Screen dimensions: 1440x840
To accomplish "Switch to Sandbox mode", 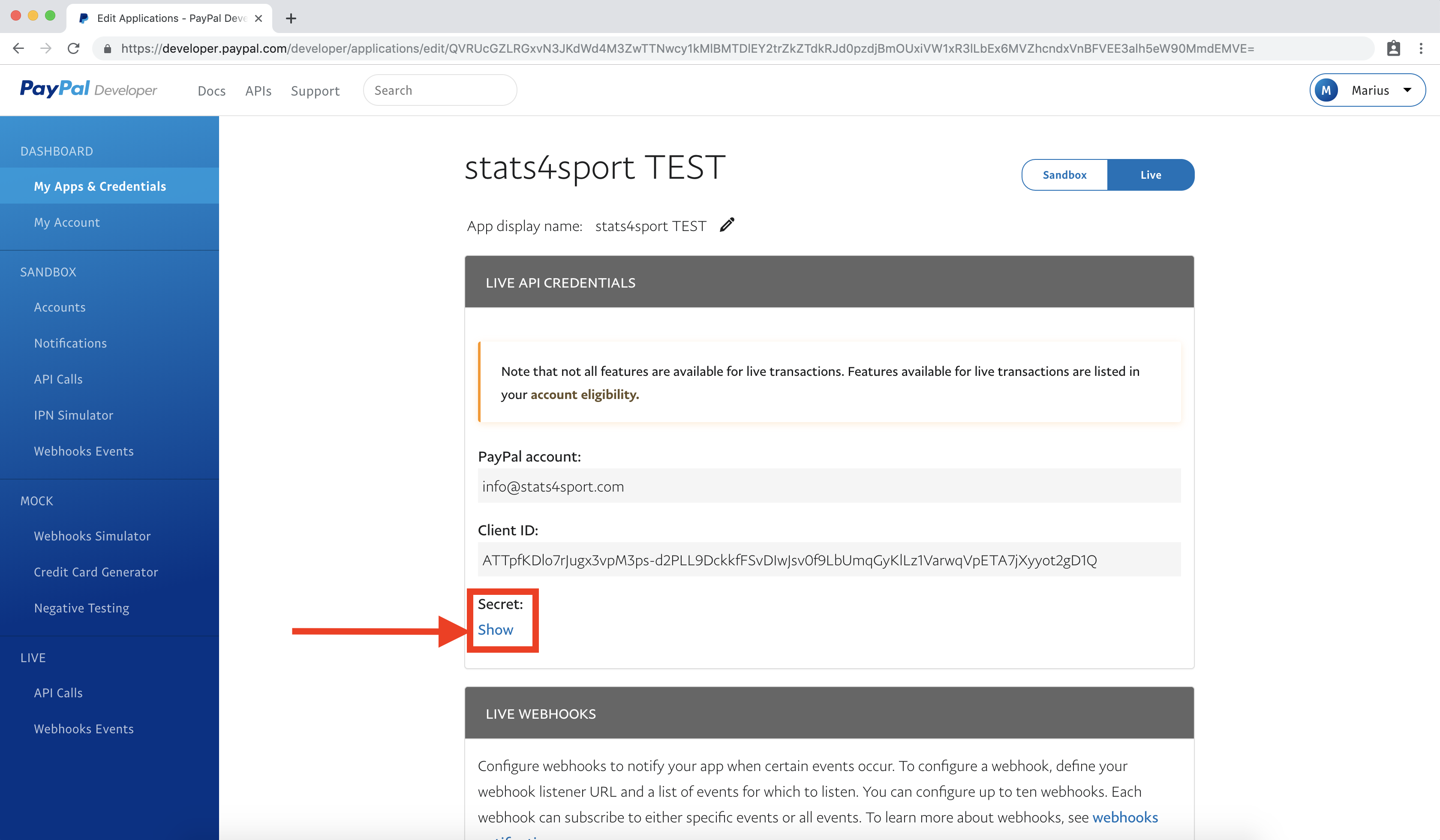I will pyautogui.click(x=1064, y=175).
